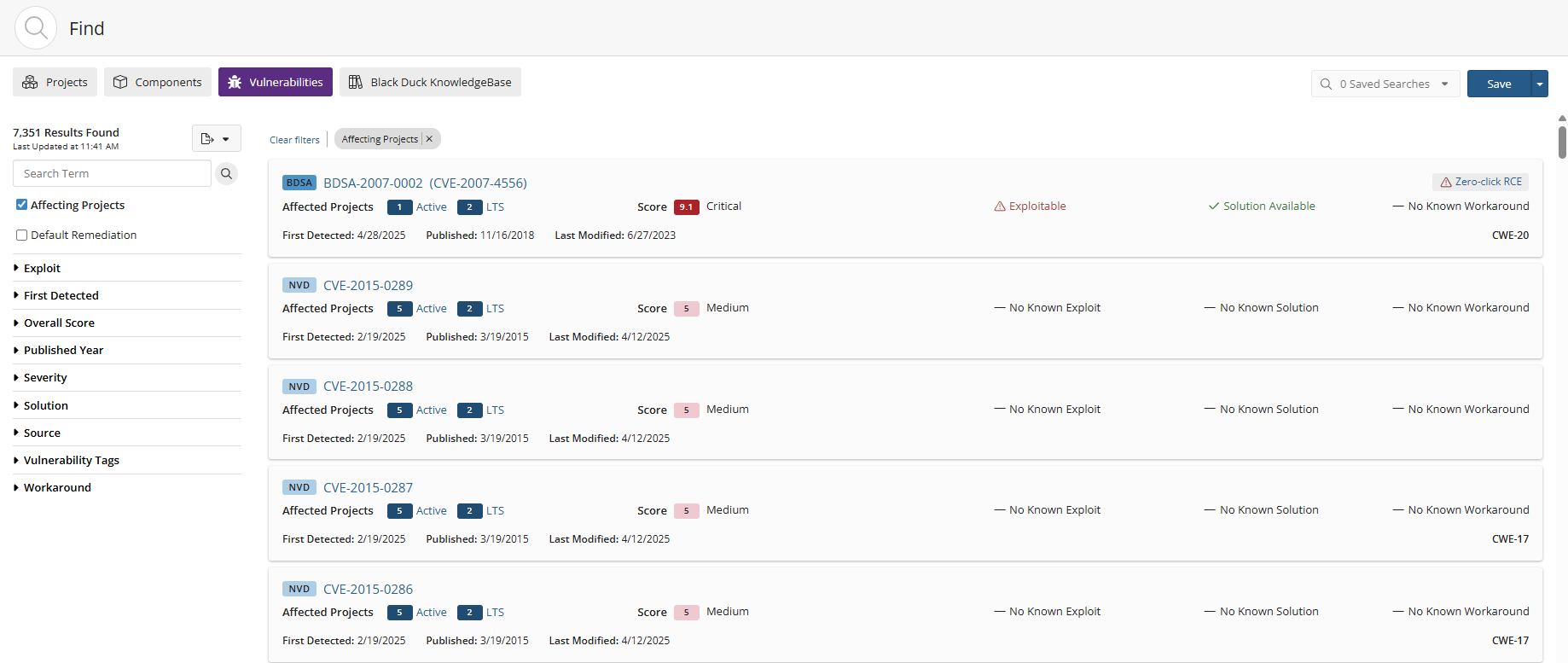
Task: Open the CVE-2015-0287 link
Action: [368, 487]
